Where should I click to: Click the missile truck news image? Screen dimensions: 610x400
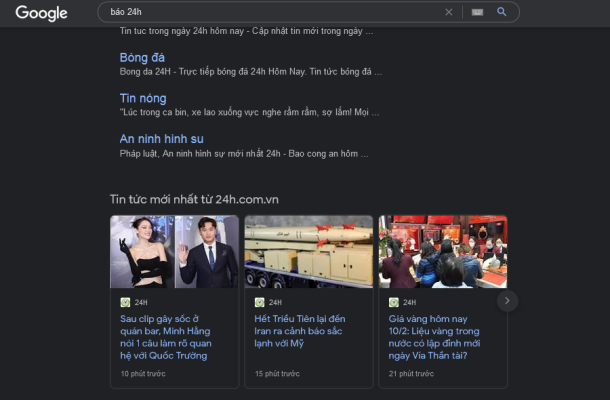[x=308, y=252]
